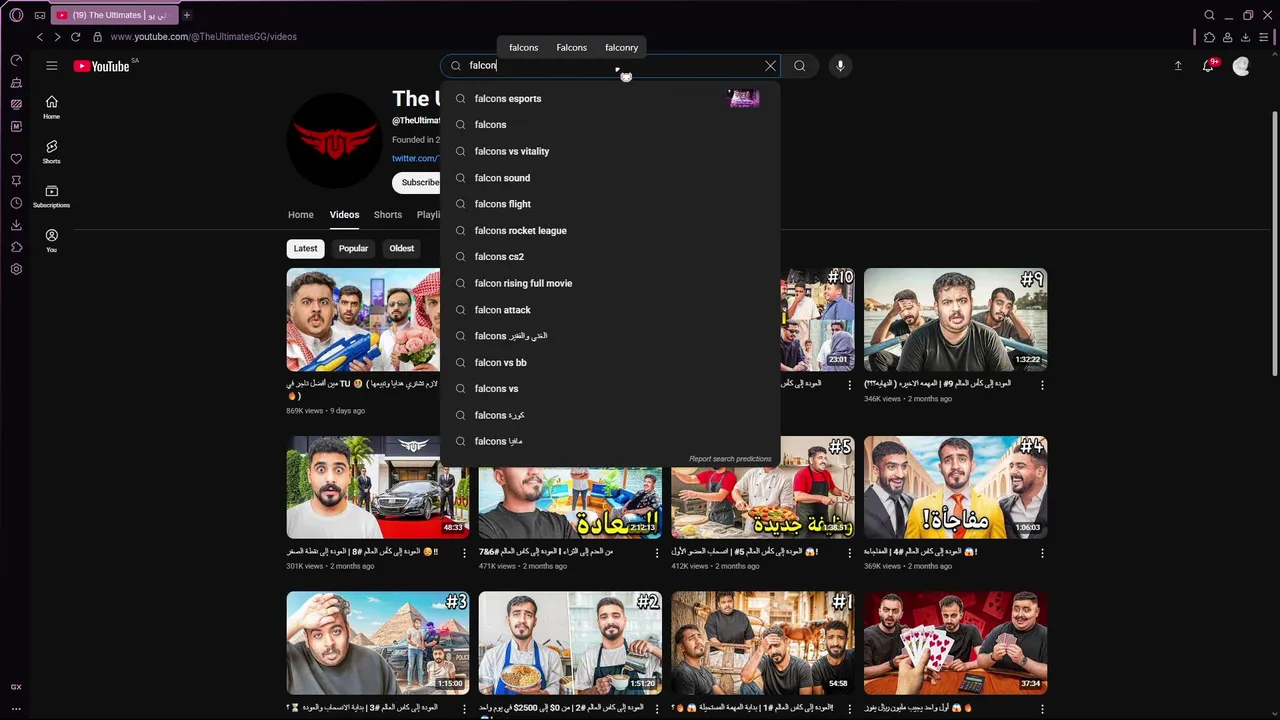Viewport: 1280px width, 720px height.
Task: Open tab search magnifier in title bar
Action: tap(1209, 15)
